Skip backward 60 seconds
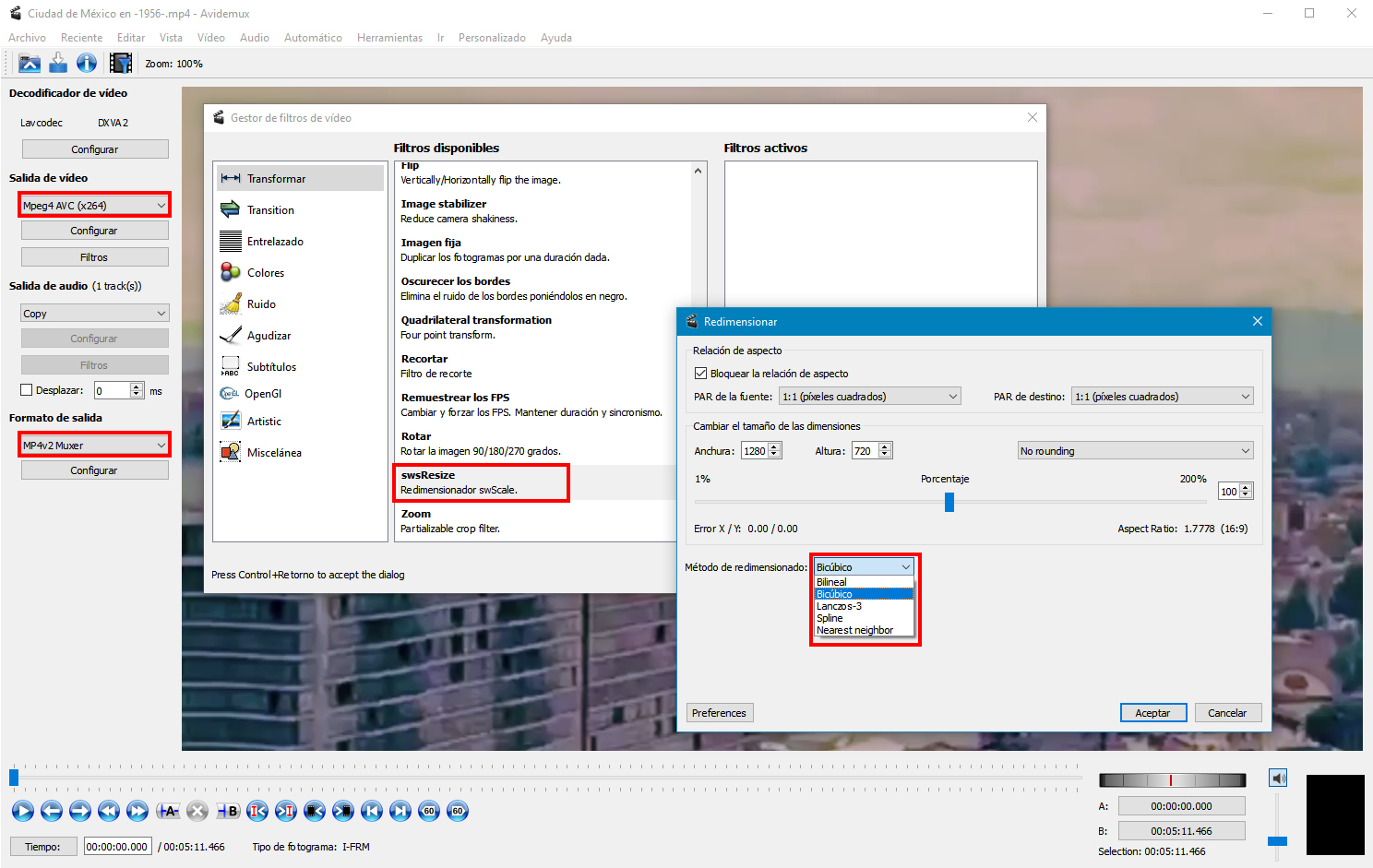Viewport: 1373px width, 868px height. tap(429, 811)
